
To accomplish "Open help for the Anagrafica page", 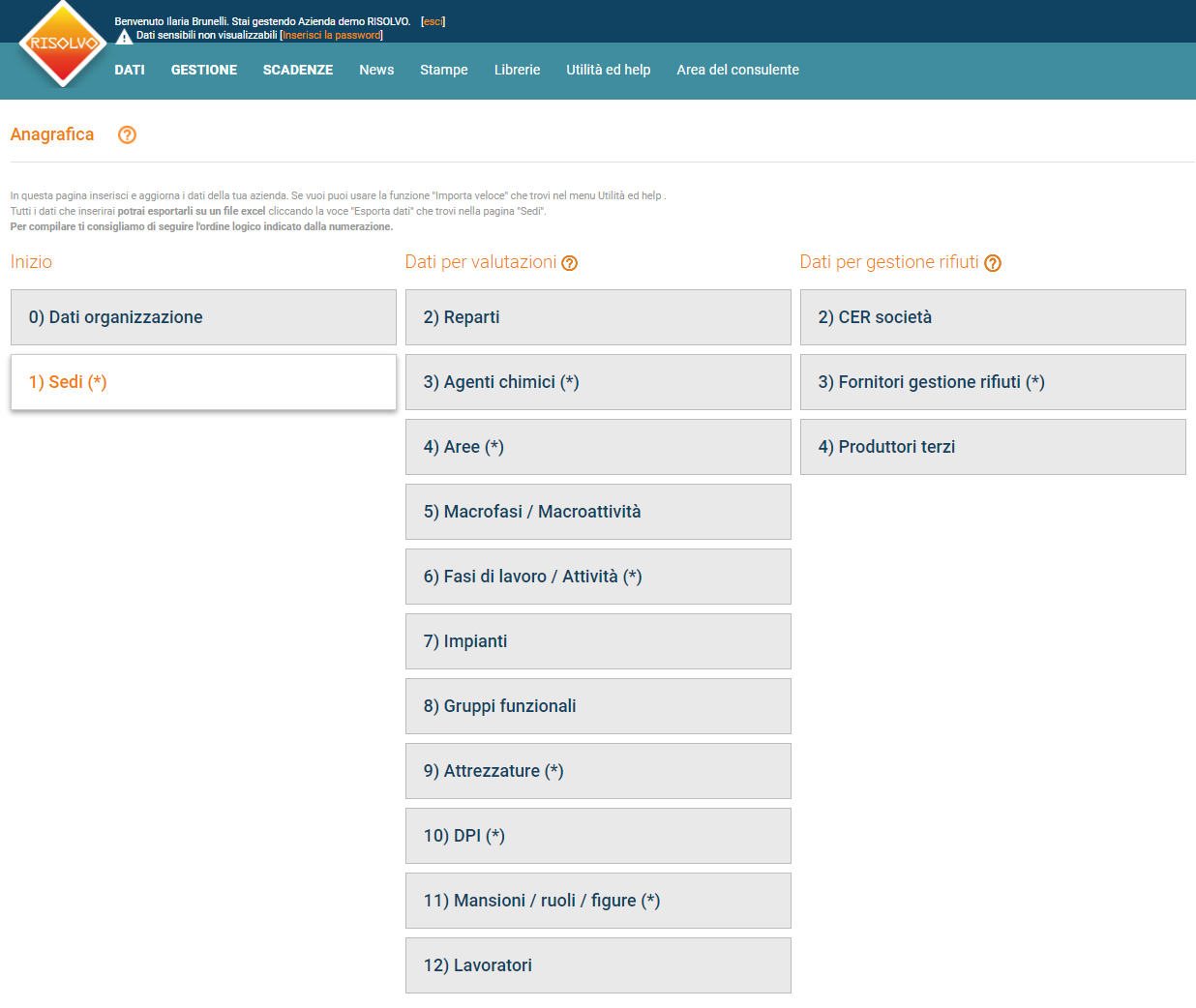I will 127,134.
